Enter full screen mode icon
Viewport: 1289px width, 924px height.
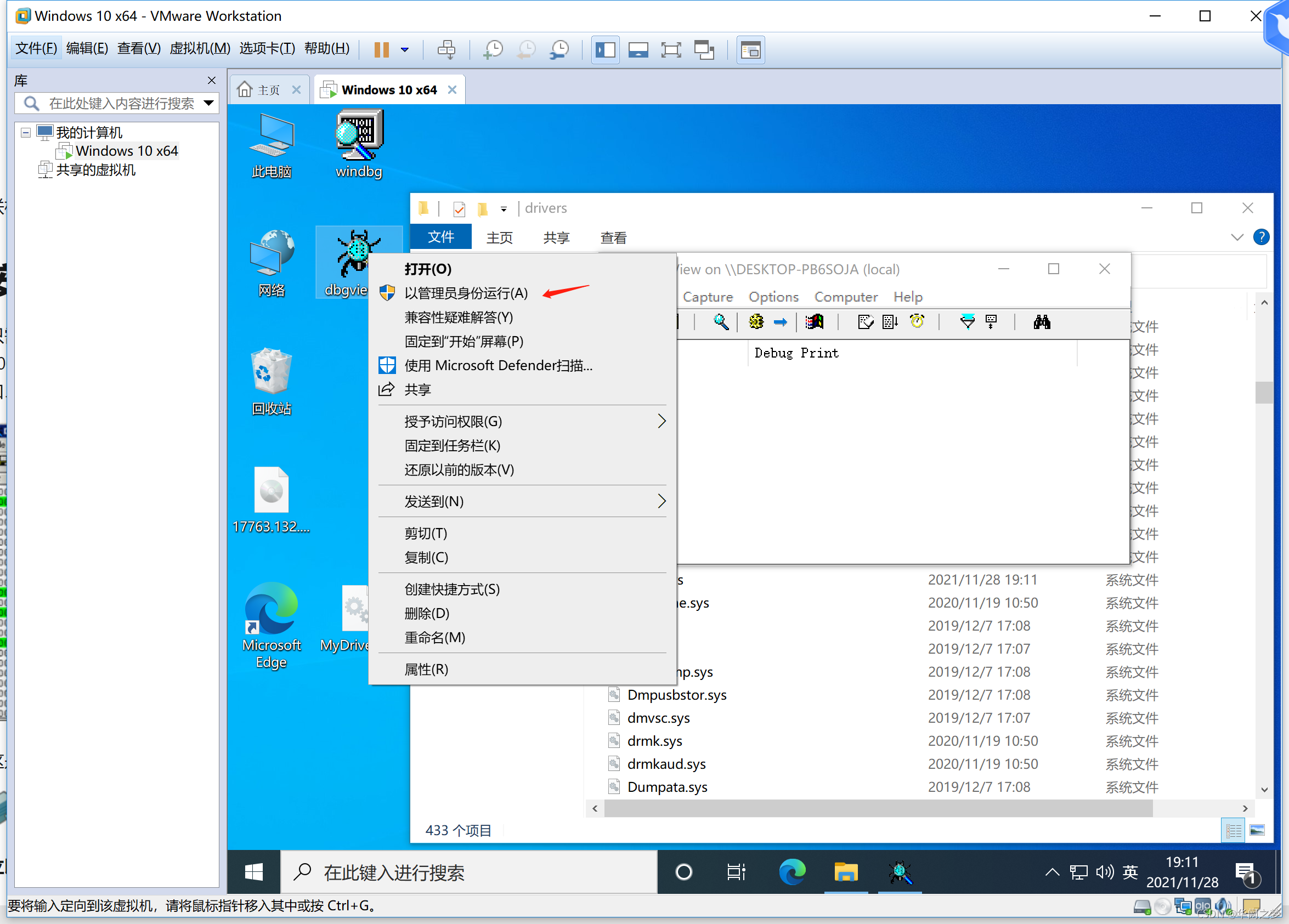(x=671, y=50)
